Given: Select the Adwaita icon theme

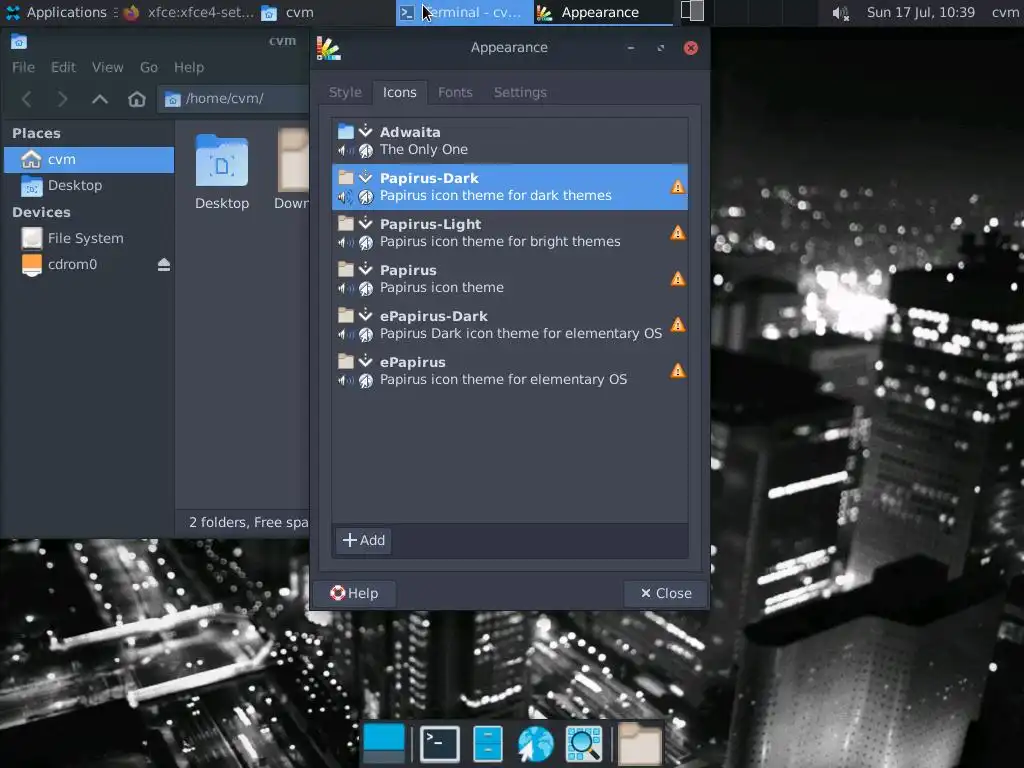Looking at the screenshot, I should (510, 141).
